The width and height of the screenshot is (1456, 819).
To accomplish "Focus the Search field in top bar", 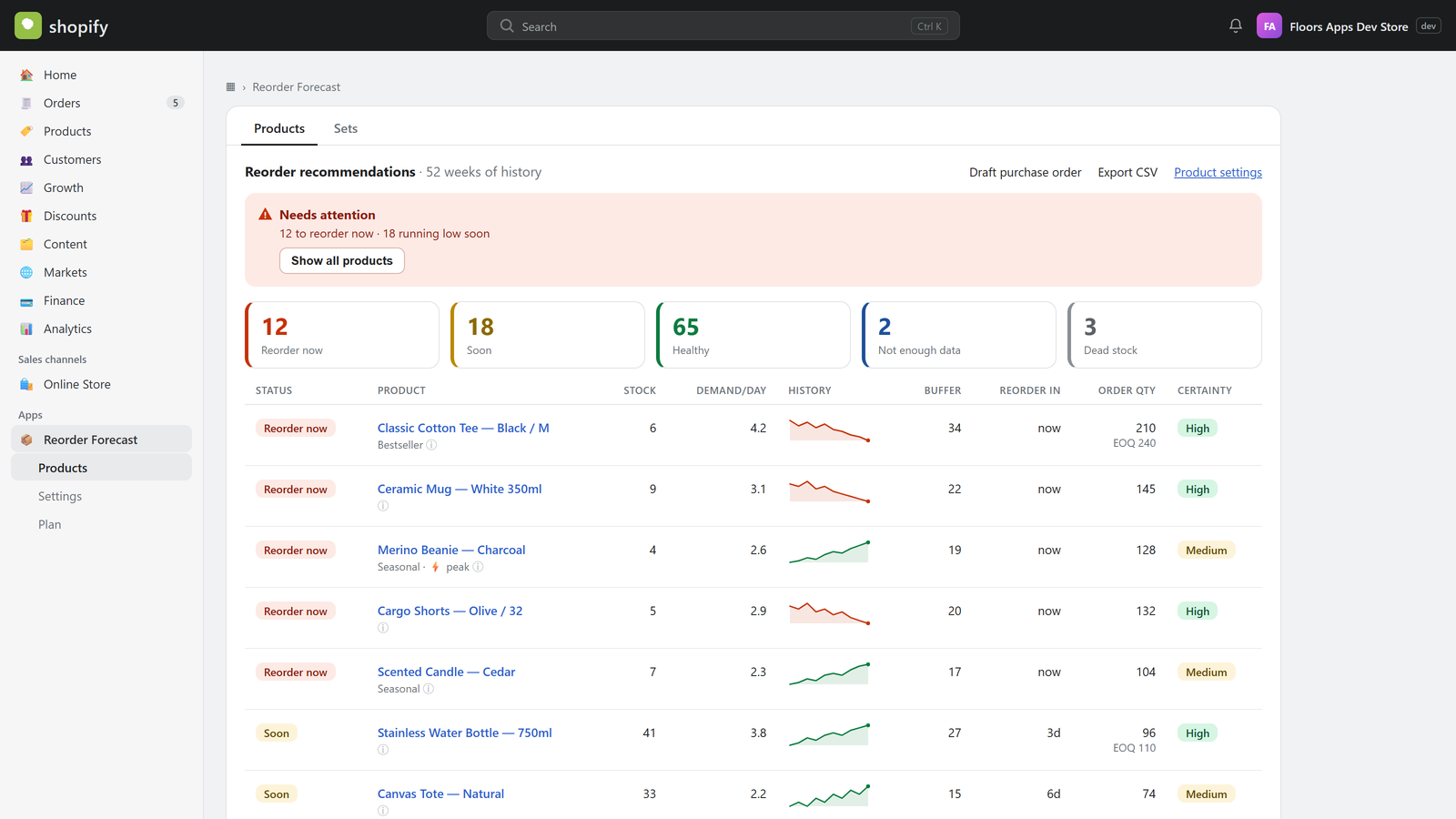I will [x=723, y=26].
